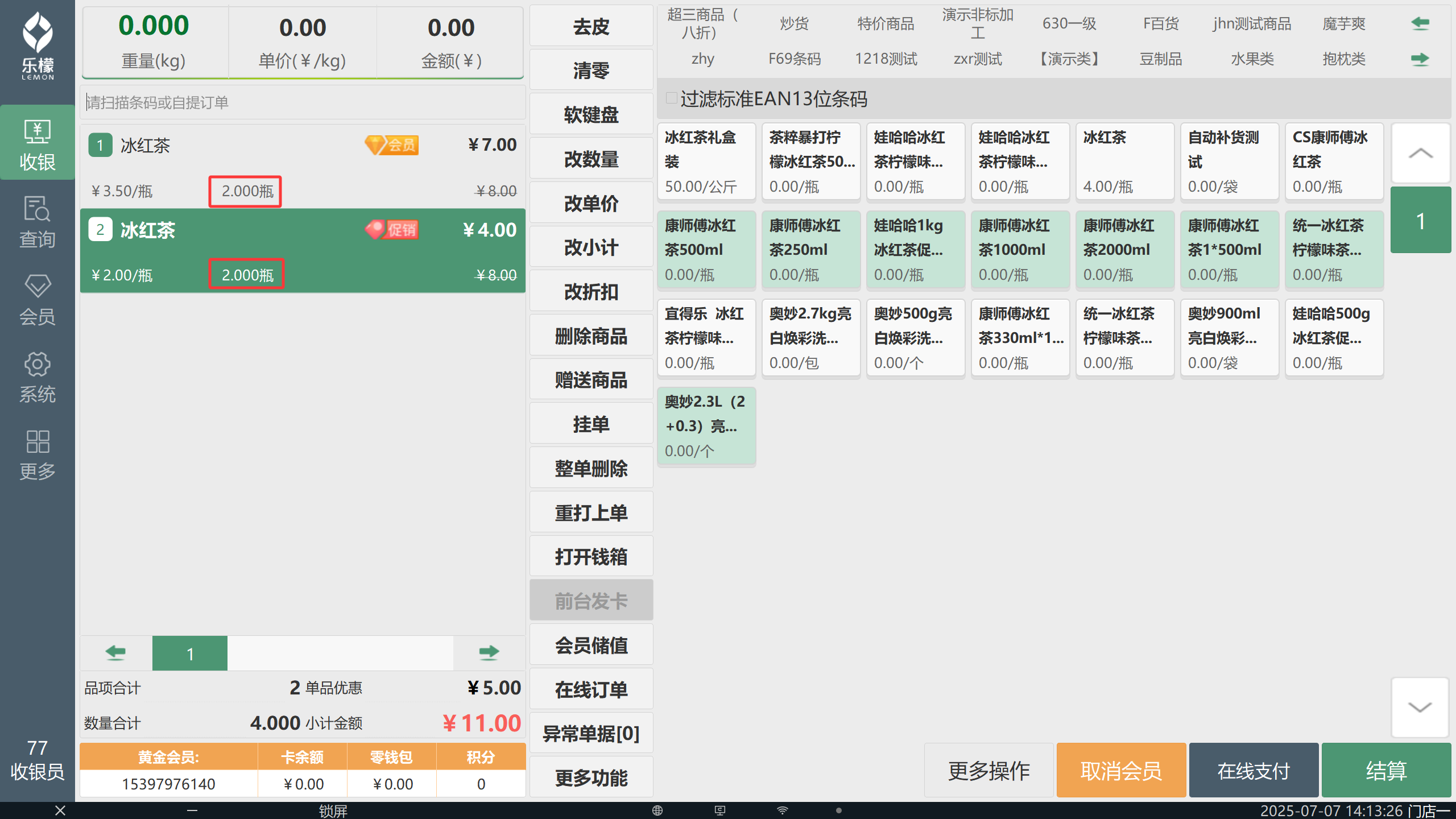1456x819 pixels.
Task: Click the Wi-Fi icon in bottom bar
Action: pos(783,810)
